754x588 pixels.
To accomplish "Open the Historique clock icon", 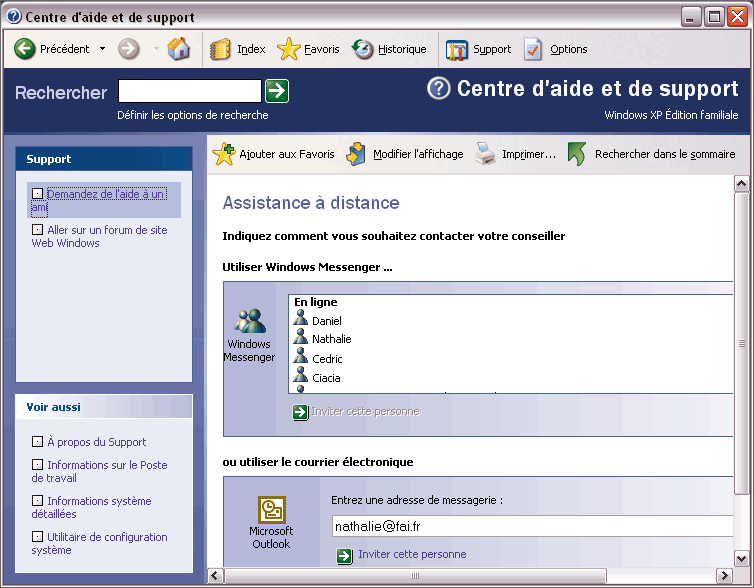I will pos(363,49).
